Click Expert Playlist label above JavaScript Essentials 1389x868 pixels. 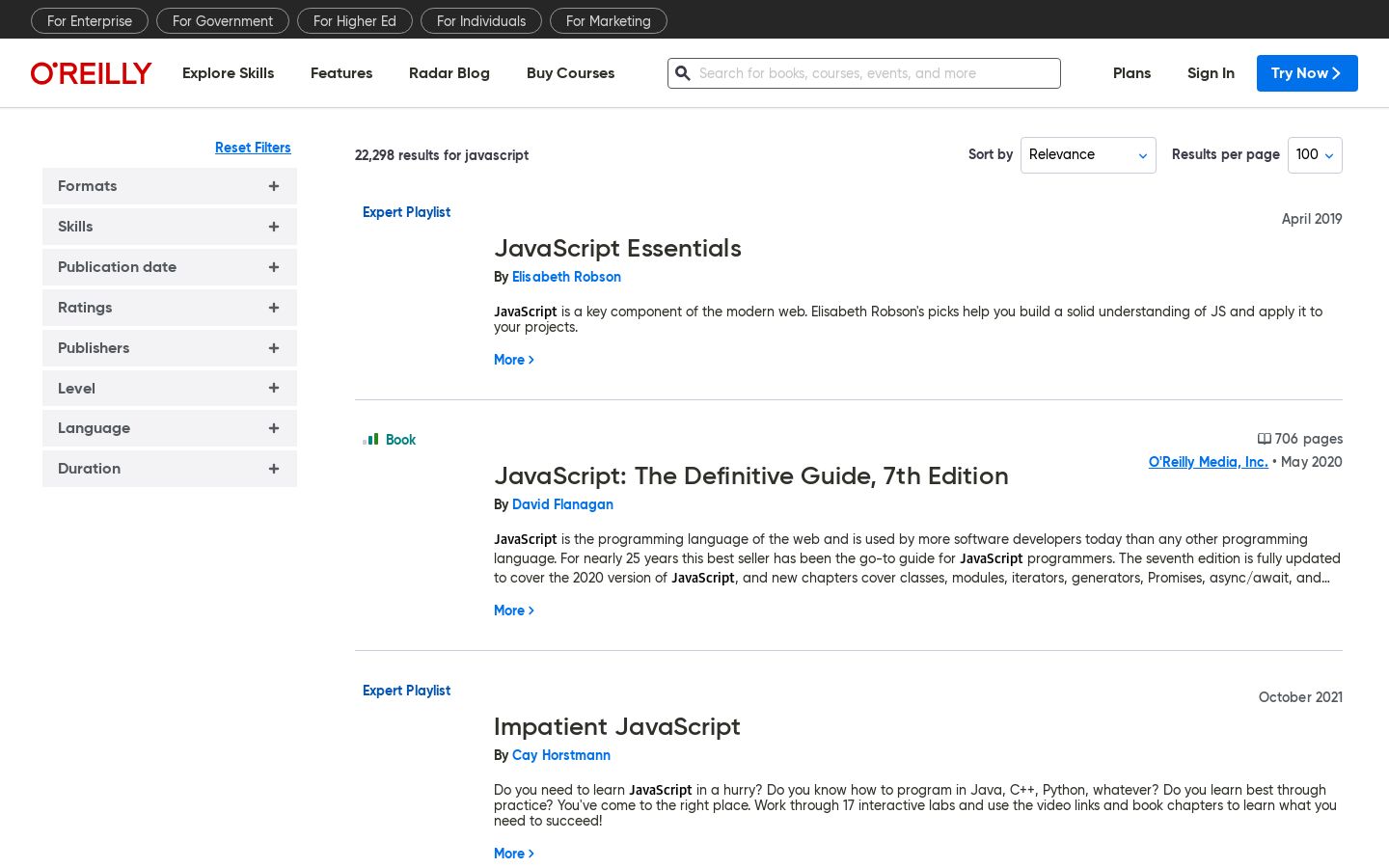coord(406,212)
